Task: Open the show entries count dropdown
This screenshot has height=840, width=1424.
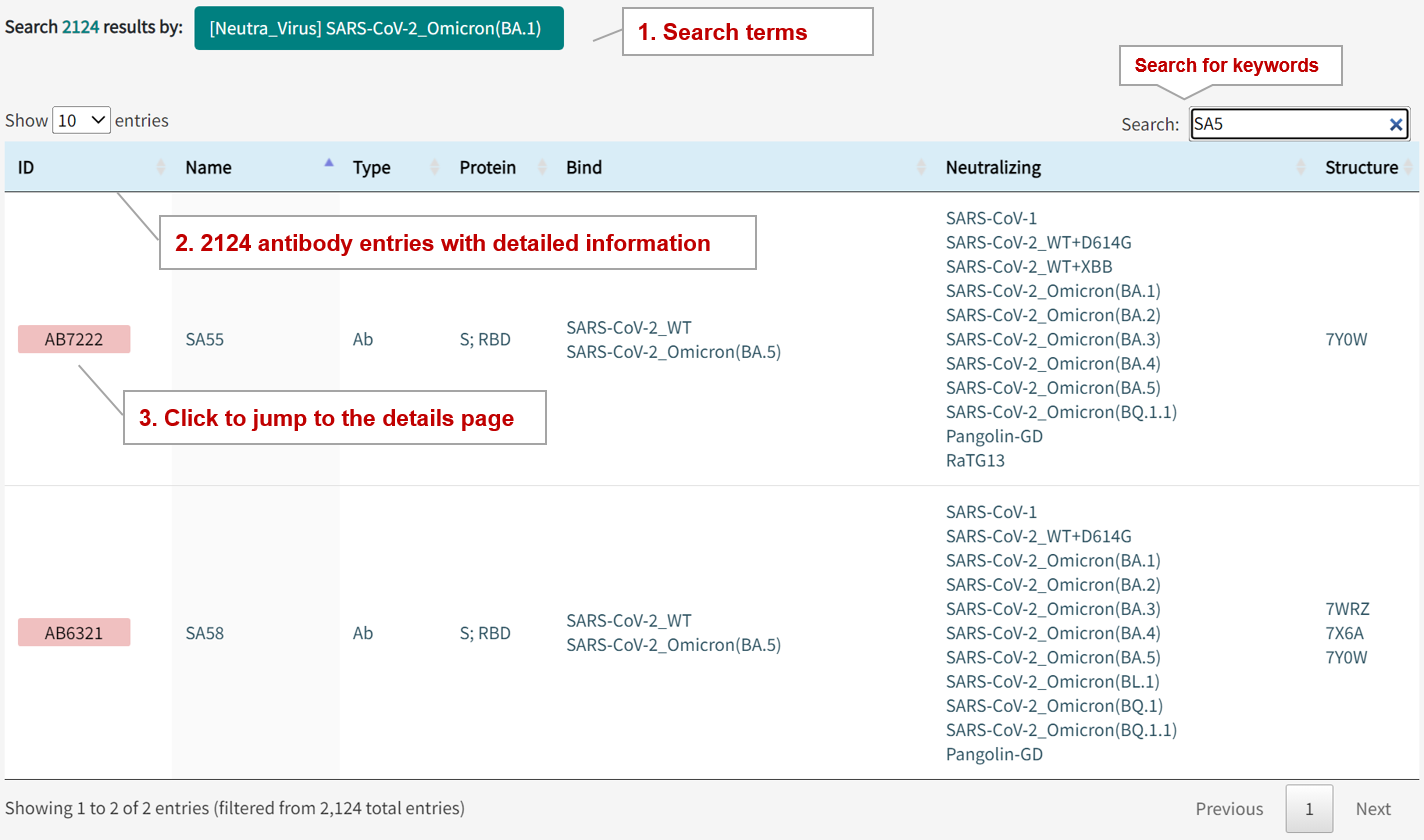Action: [81, 120]
